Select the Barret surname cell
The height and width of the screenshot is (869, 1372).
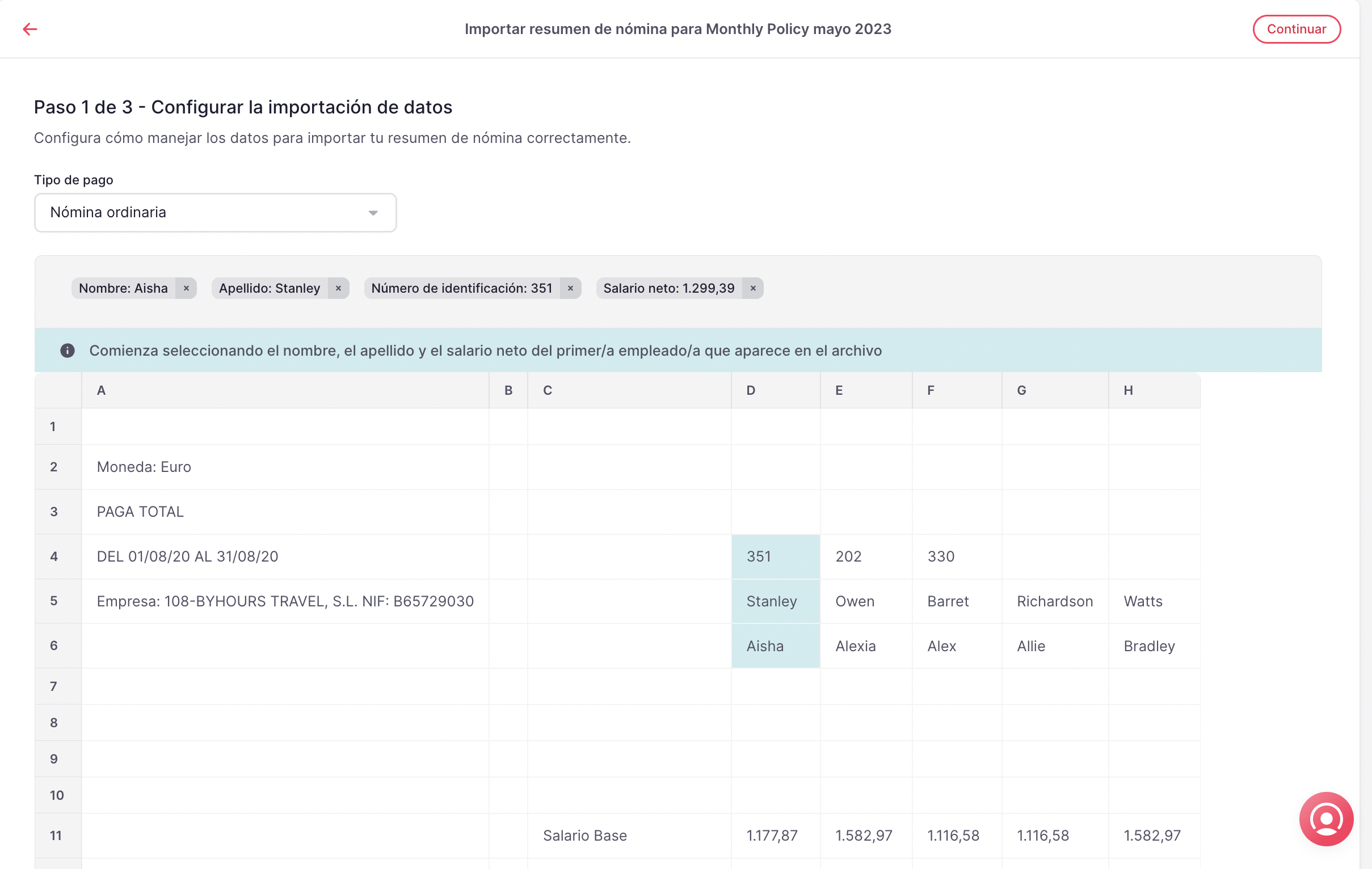[x=957, y=601]
